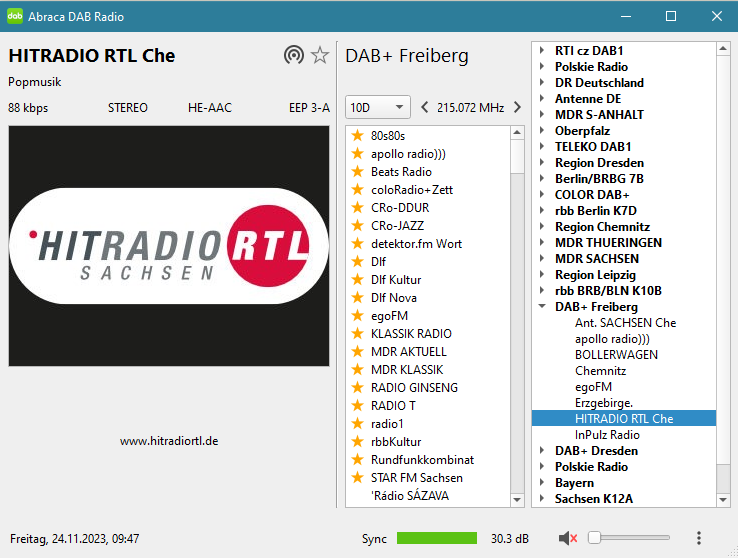738x558 pixels.
Task: Click the HITRADIO RTL Sachsen logo image
Action: click(169, 246)
